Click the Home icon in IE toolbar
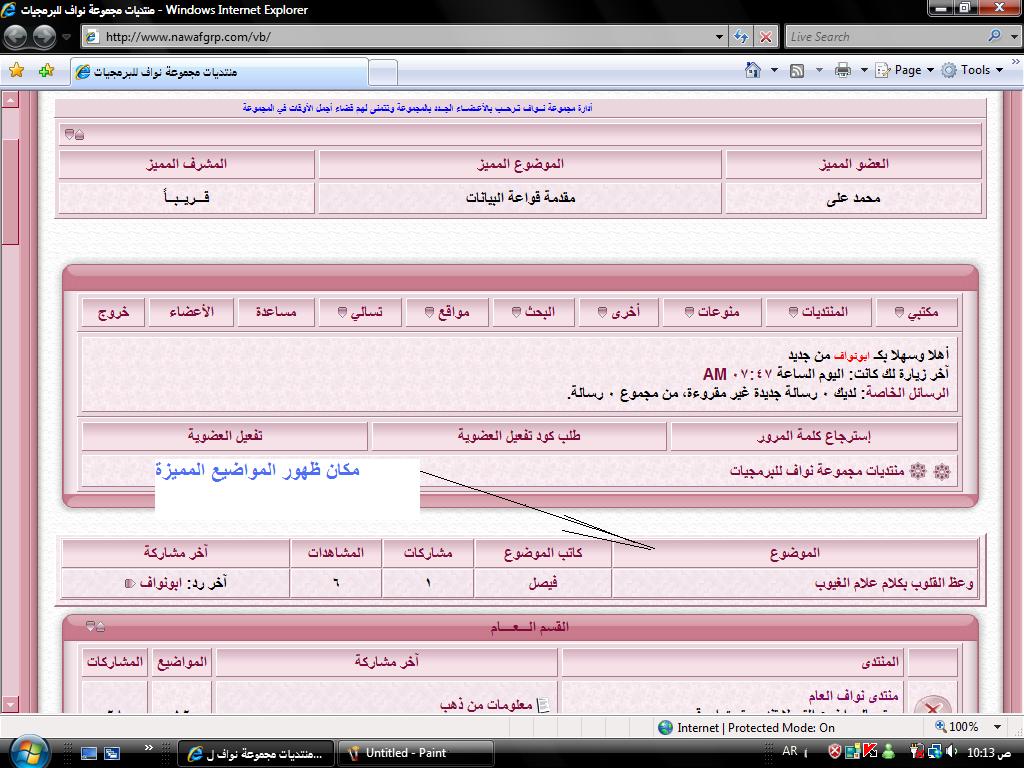This screenshot has width=1024, height=768. point(753,70)
